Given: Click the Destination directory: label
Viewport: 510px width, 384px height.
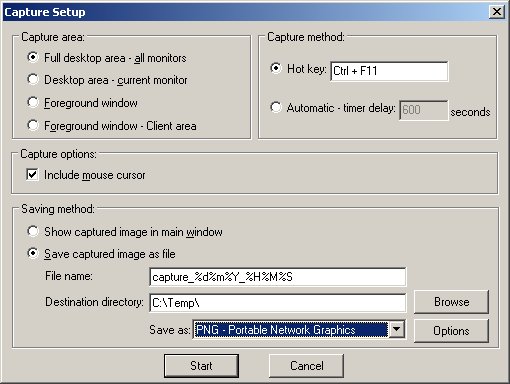Looking at the screenshot, I should point(94,302).
